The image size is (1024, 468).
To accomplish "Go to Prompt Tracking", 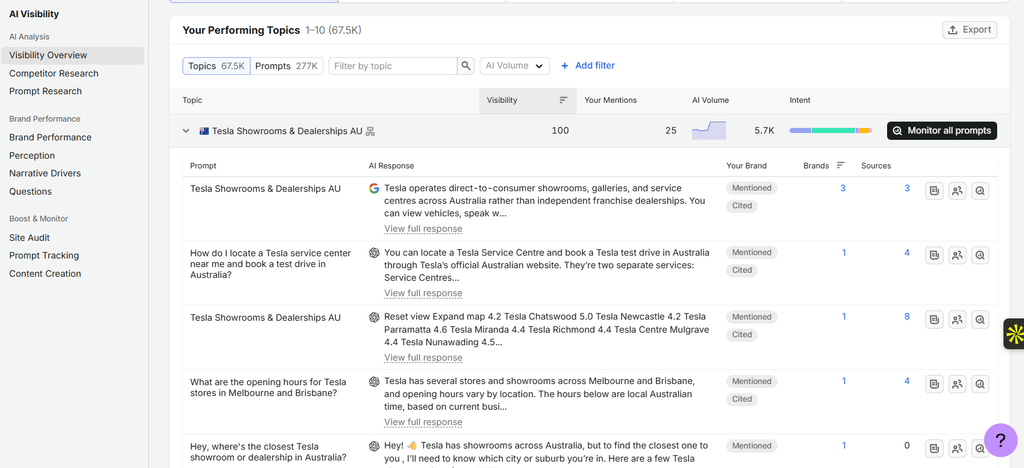I will coord(44,256).
